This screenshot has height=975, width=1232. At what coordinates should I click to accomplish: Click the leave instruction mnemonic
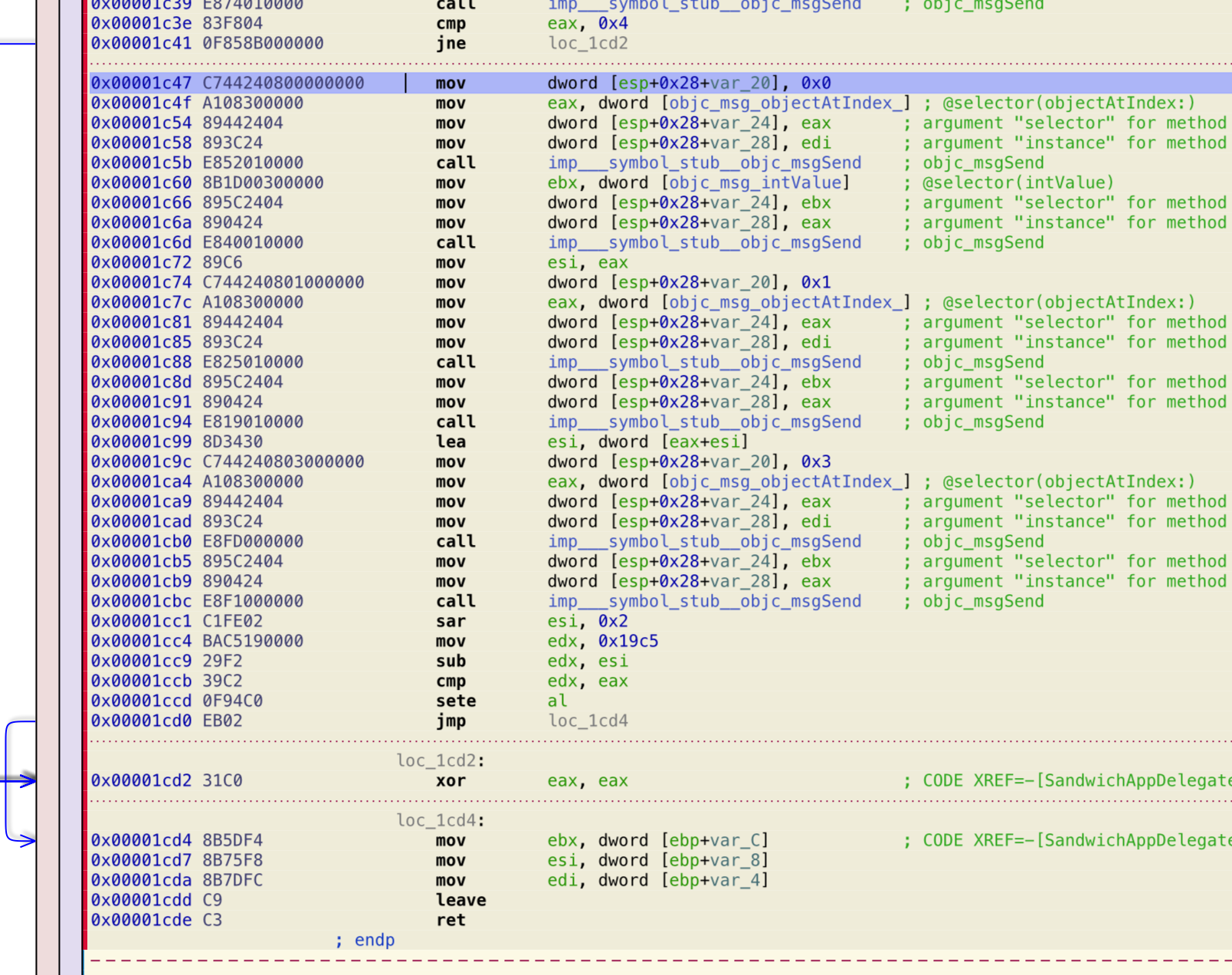461,900
